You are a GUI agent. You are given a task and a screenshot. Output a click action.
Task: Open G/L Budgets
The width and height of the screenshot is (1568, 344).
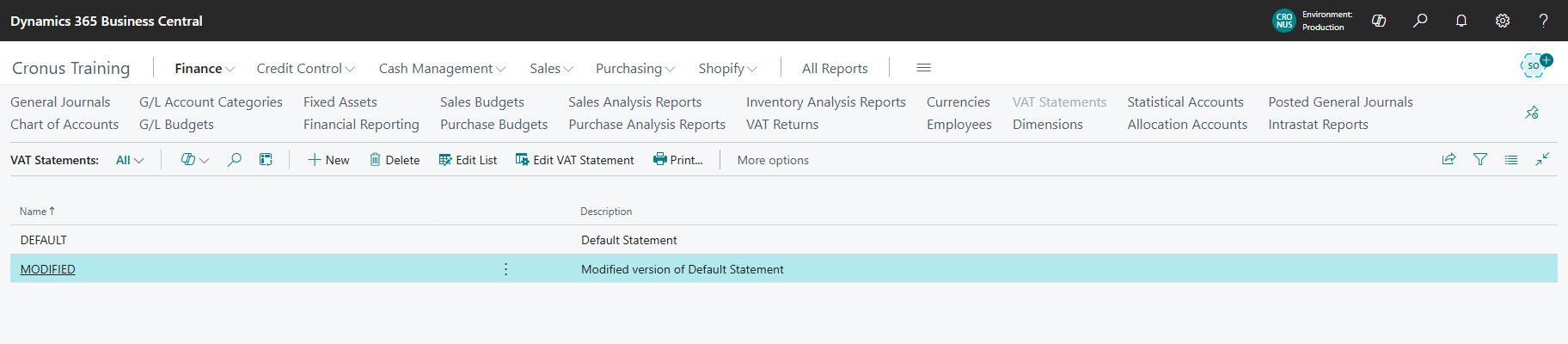176,124
